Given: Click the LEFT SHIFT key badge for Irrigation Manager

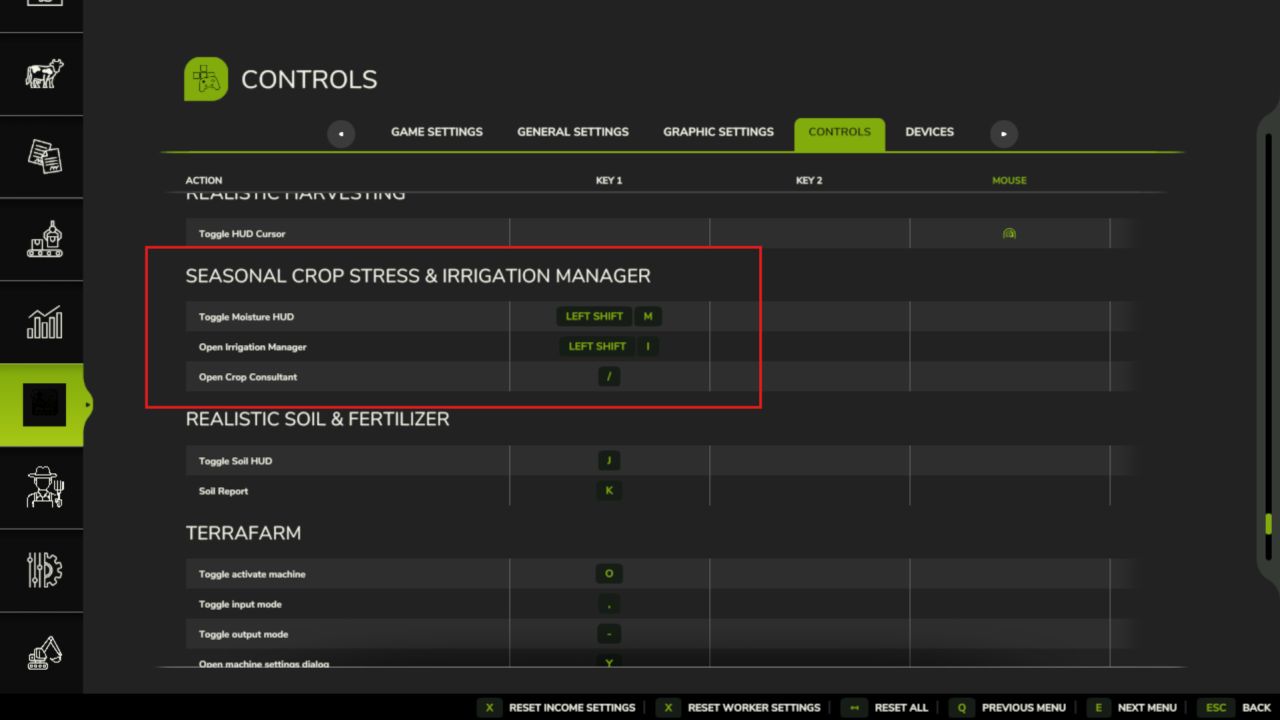Looking at the screenshot, I should tap(596, 346).
